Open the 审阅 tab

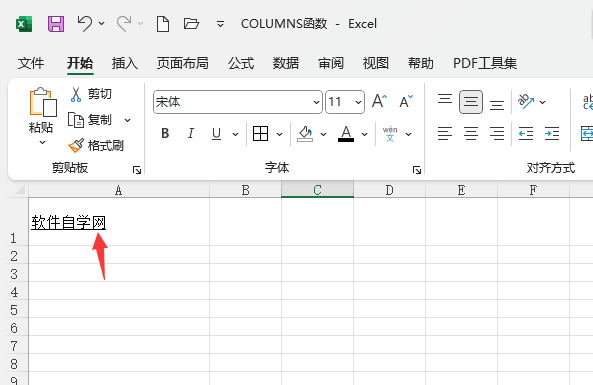331,63
